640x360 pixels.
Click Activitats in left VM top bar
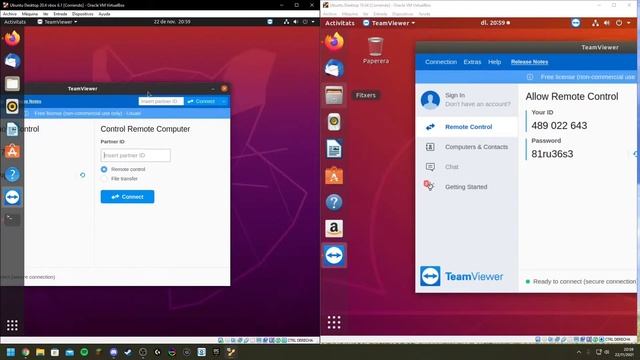[x=15, y=22]
